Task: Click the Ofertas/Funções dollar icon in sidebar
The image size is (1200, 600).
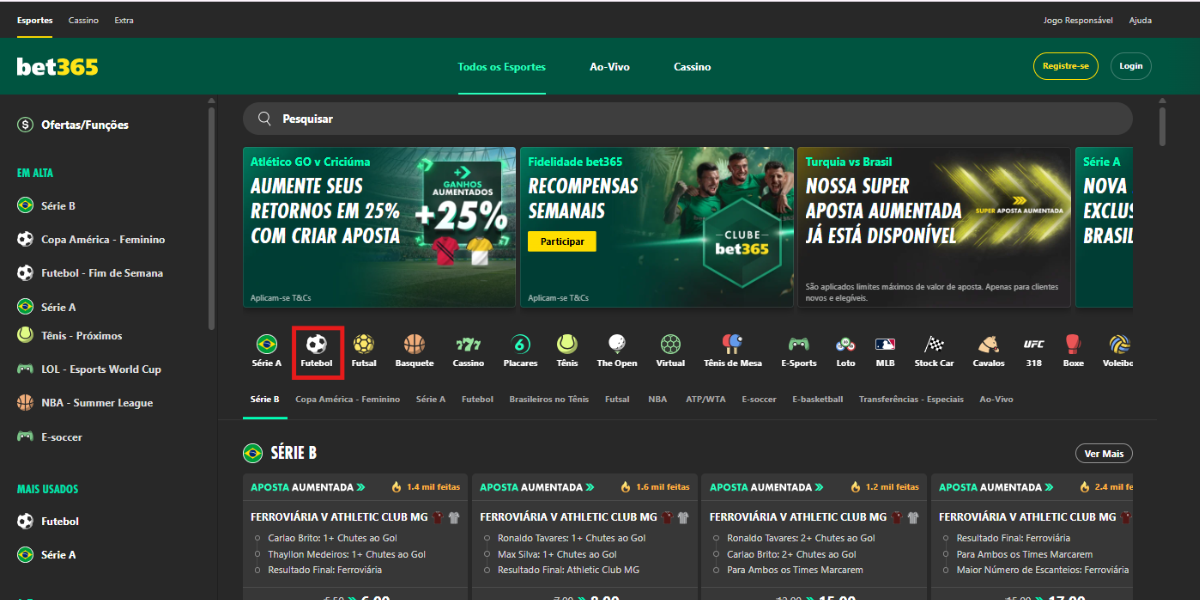Action: click(25, 125)
